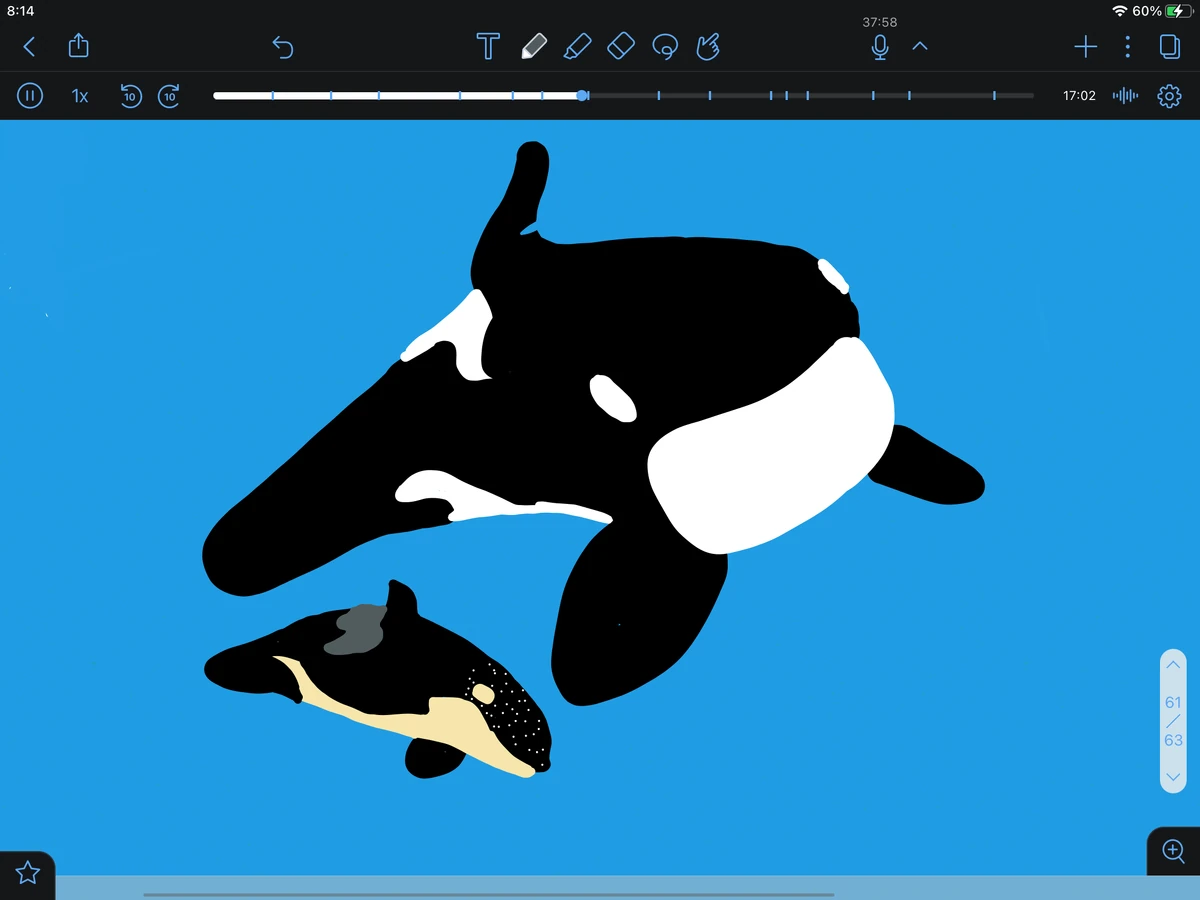Activate the hand gesture tool
1200x900 pixels.
708,46
